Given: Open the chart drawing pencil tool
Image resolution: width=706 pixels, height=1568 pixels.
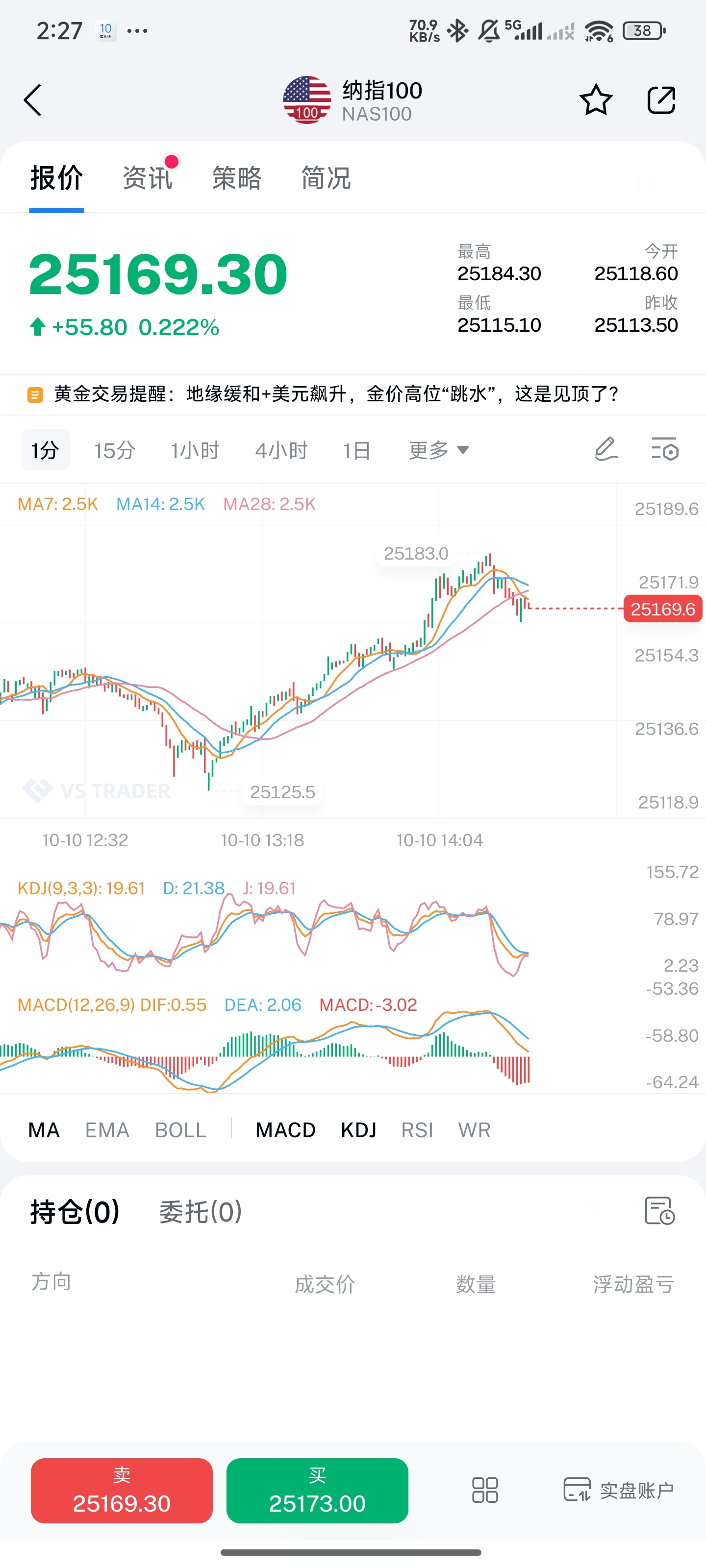Looking at the screenshot, I should coord(605,450).
